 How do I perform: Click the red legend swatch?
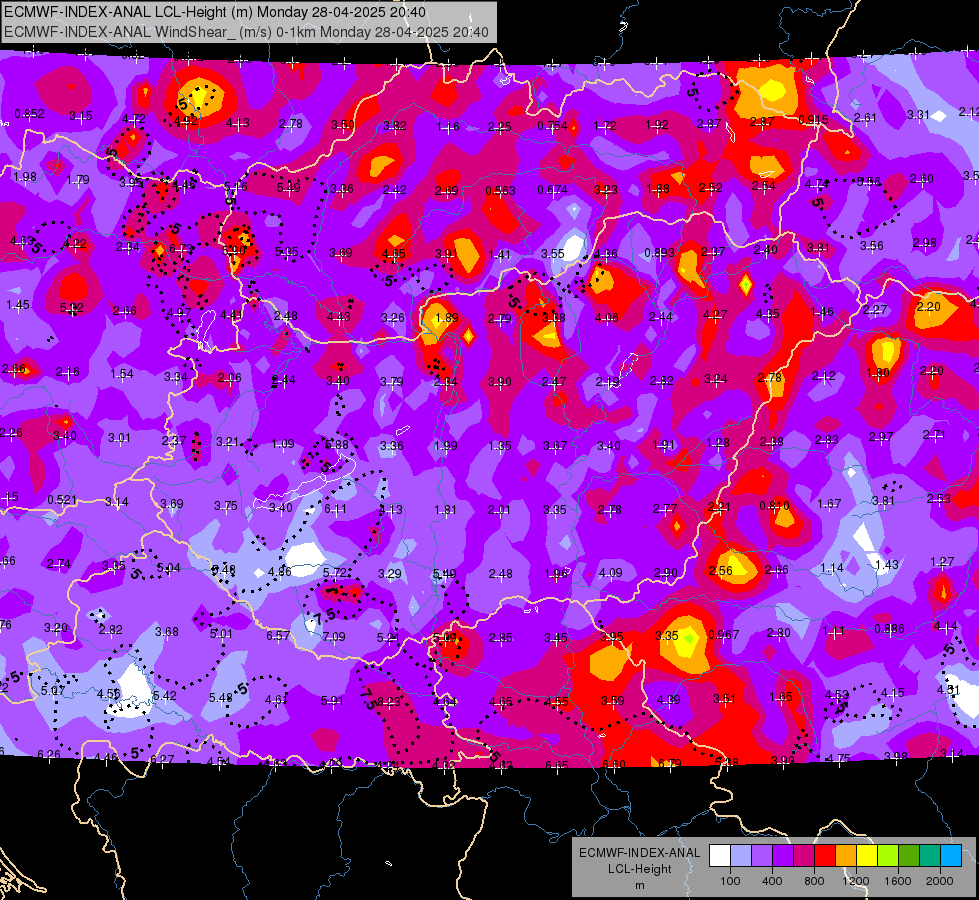pos(825,856)
